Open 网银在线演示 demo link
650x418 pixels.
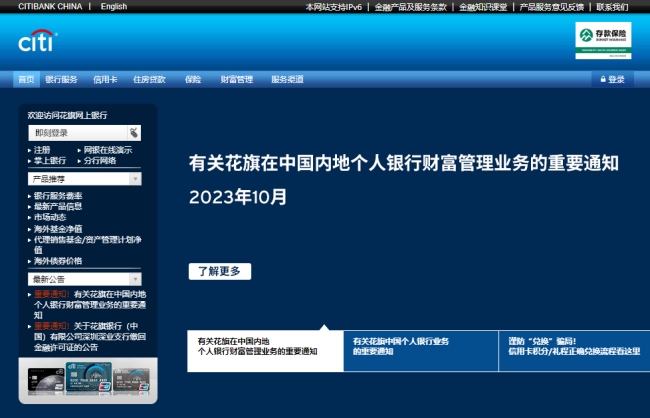tap(108, 150)
